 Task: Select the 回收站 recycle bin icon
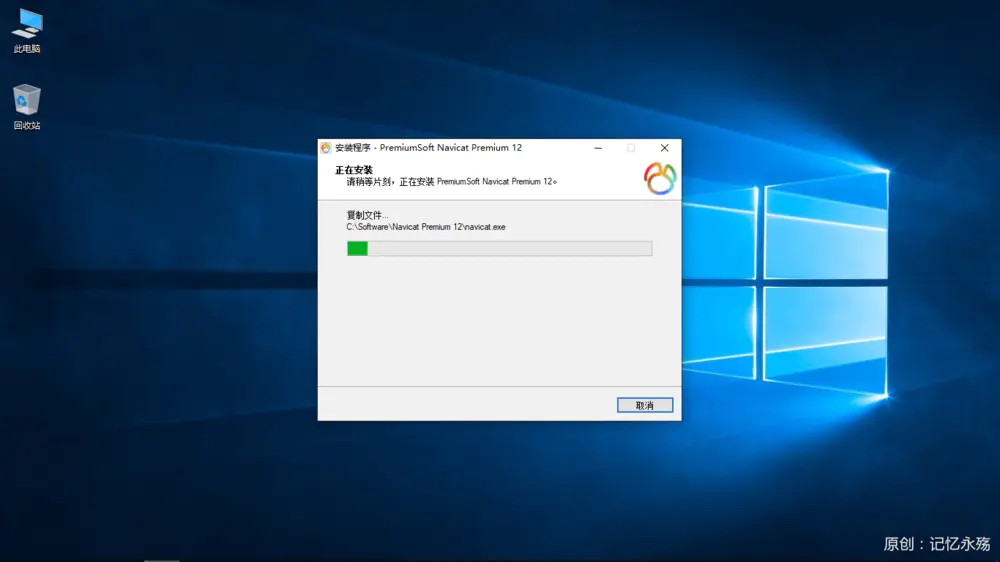coord(27,107)
